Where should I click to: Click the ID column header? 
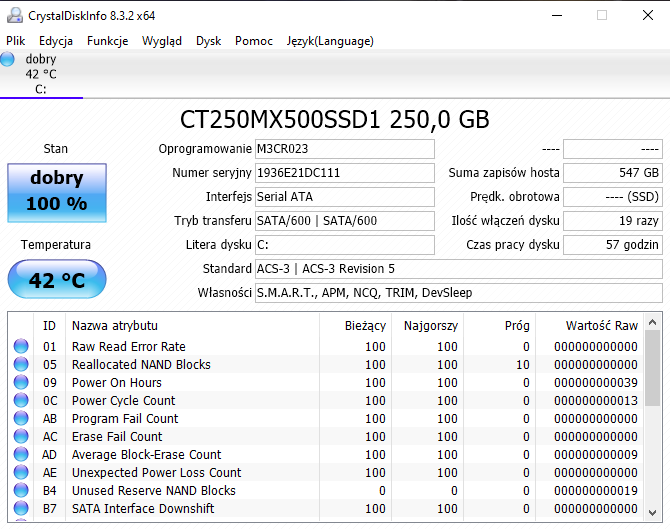[x=50, y=326]
